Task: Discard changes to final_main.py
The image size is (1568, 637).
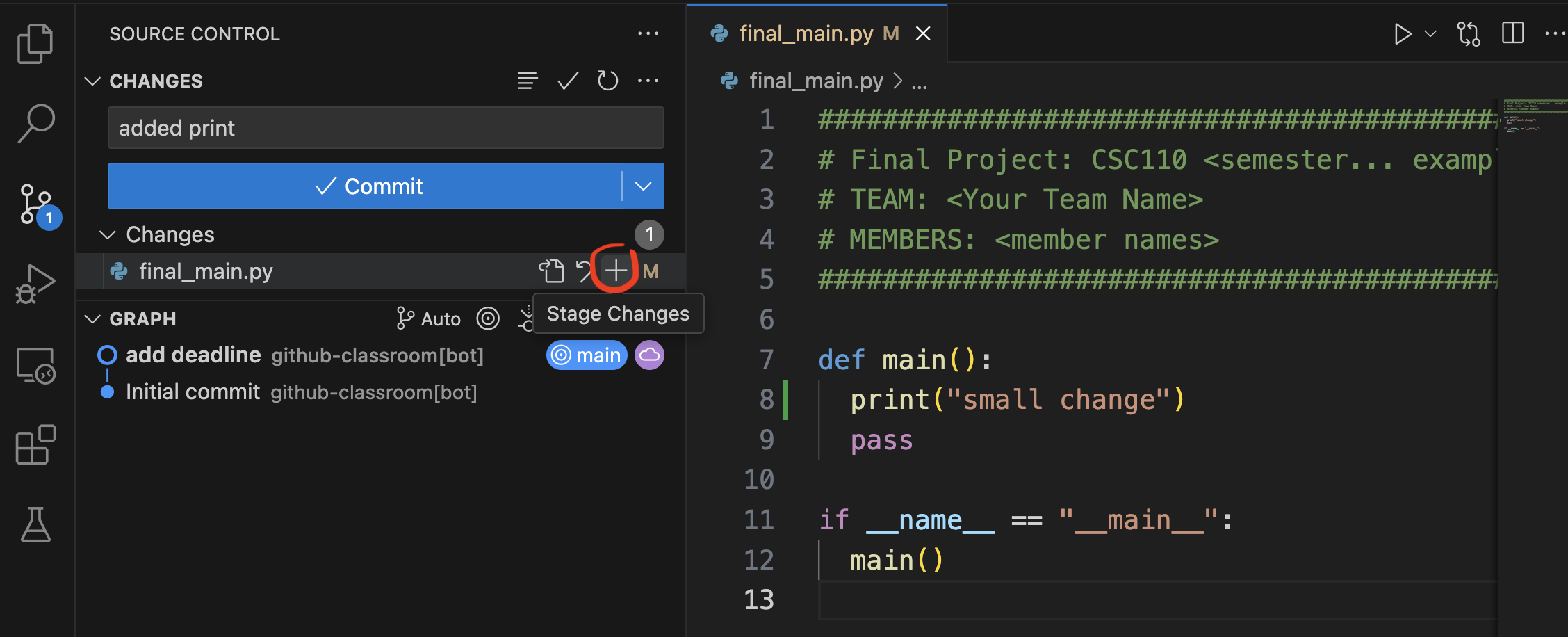Action: click(583, 271)
